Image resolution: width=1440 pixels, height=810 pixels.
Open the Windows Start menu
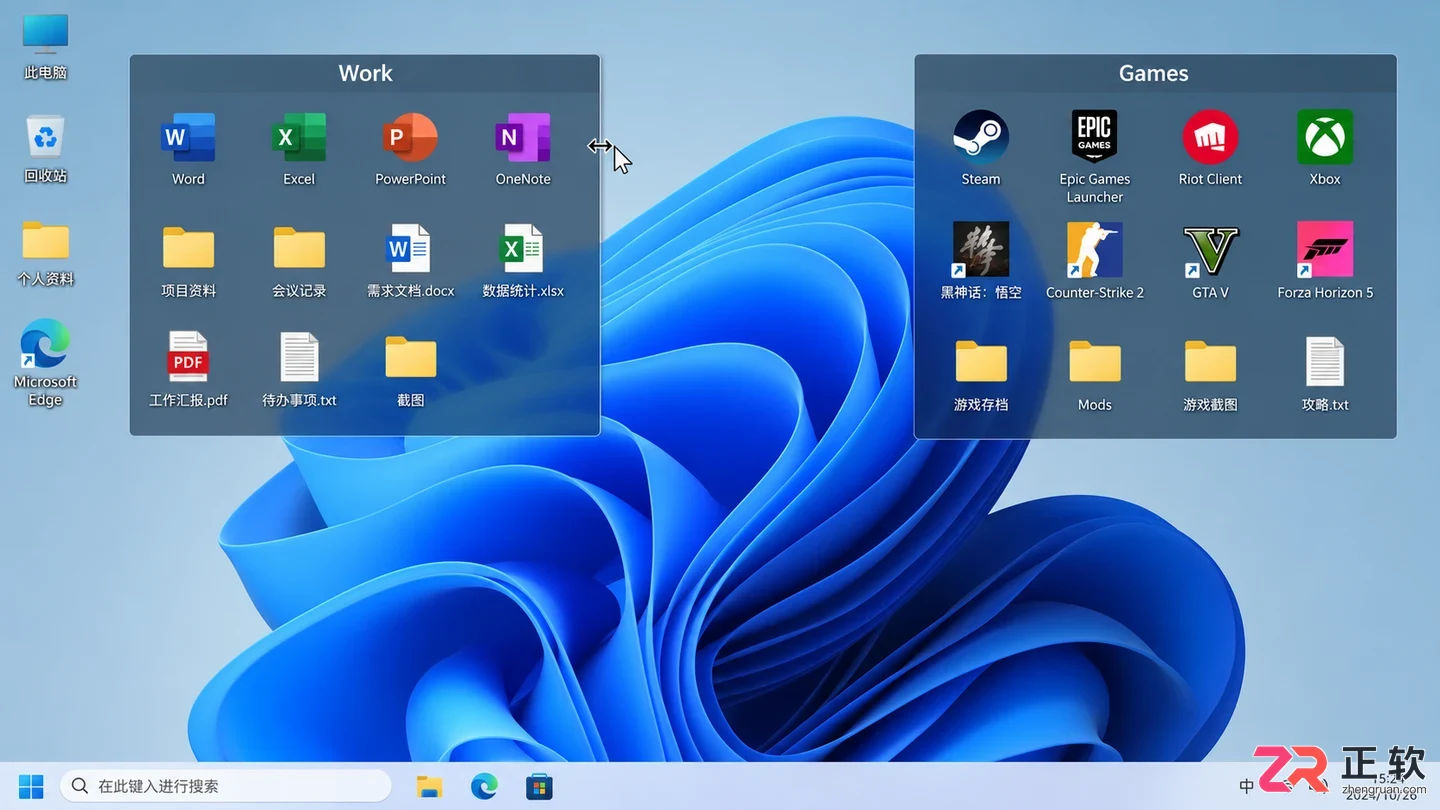[31, 786]
